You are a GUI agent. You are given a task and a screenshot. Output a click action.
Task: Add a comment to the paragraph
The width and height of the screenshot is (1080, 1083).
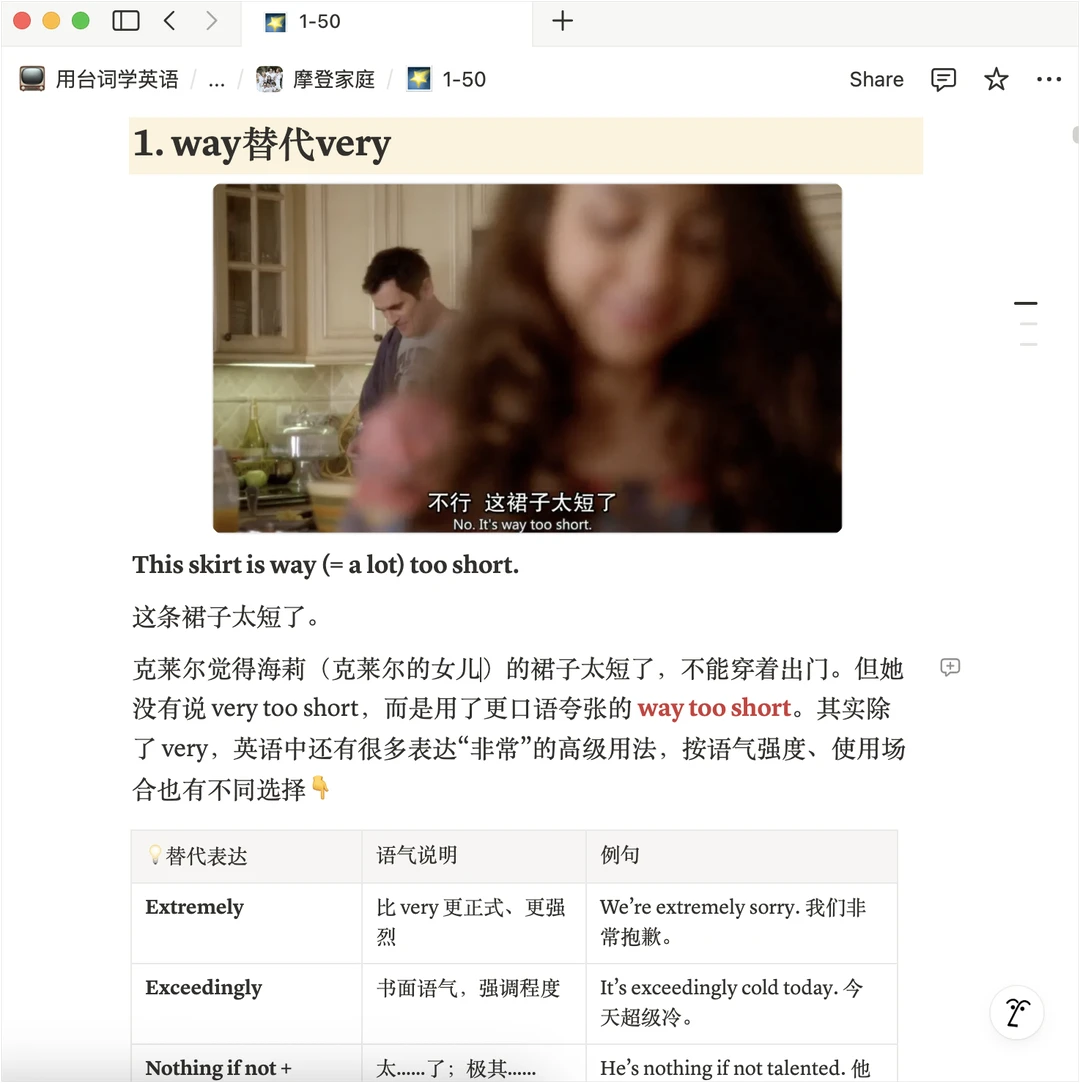pyautogui.click(x=950, y=667)
